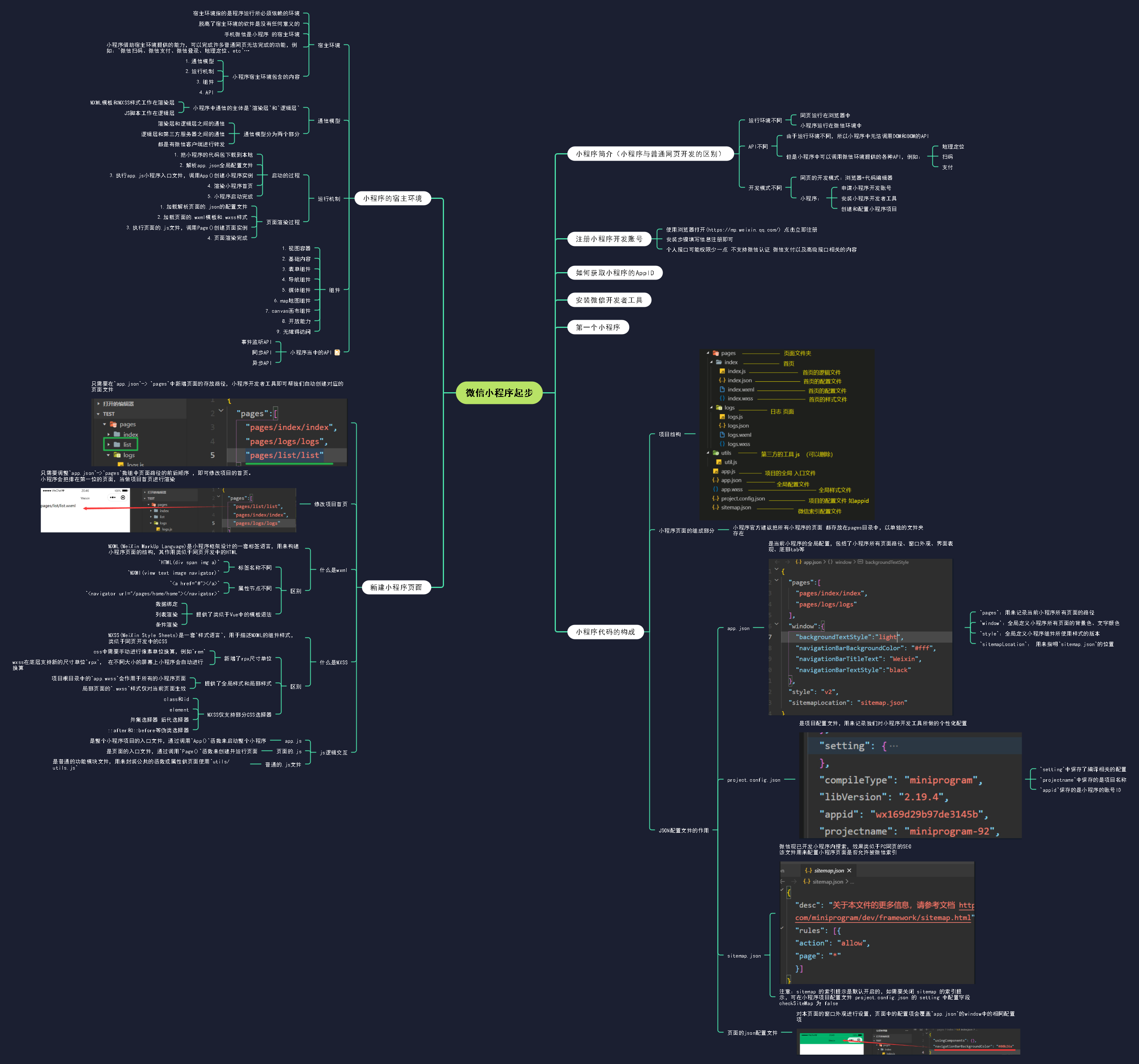Select the 如何获取小程序的AppID node
This screenshot has width=1139, height=1064.
[x=615, y=273]
